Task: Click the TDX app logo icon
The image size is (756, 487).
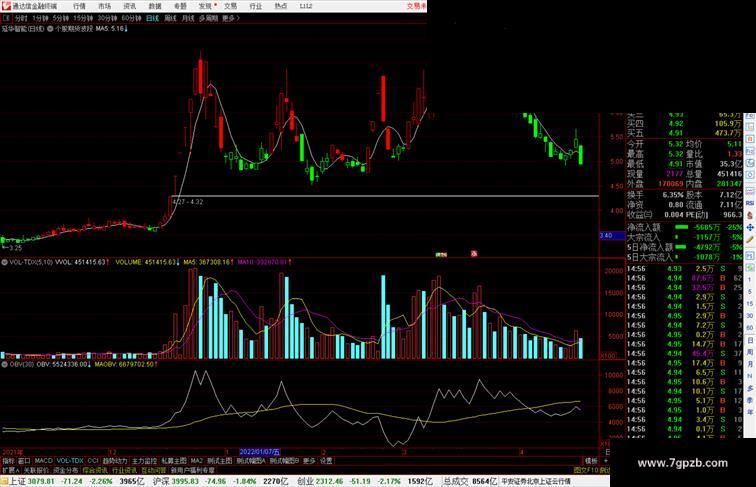Action: click(6, 6)
